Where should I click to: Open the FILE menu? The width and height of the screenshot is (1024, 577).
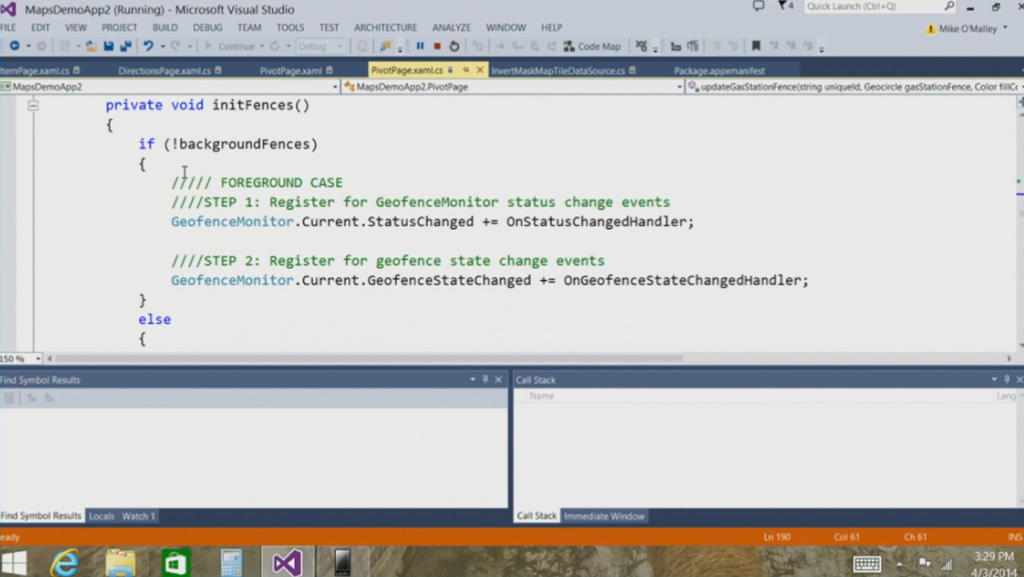point(8,27)
